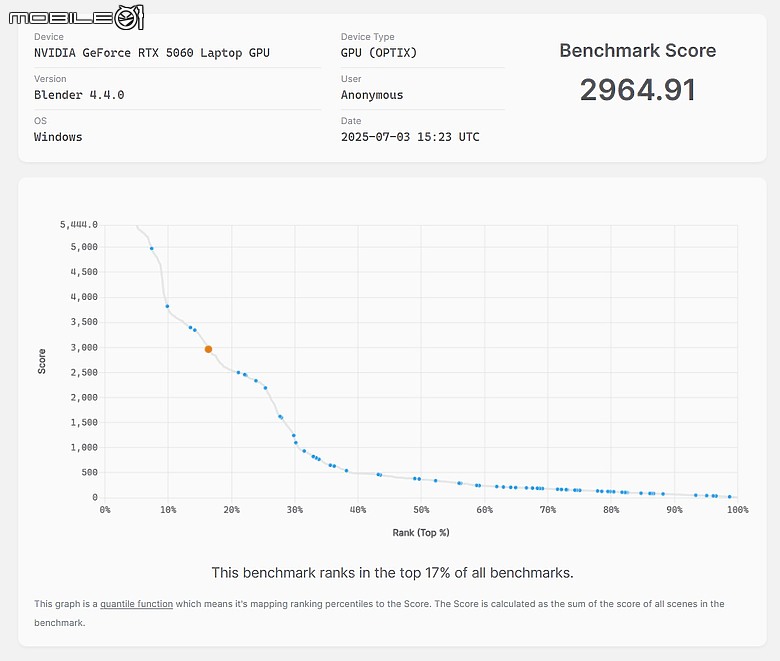The height and width of the screenshot is (661, 780).
Task: Click the 'top 17% of all benchmarks' sentence
Action: click(392, 572)
